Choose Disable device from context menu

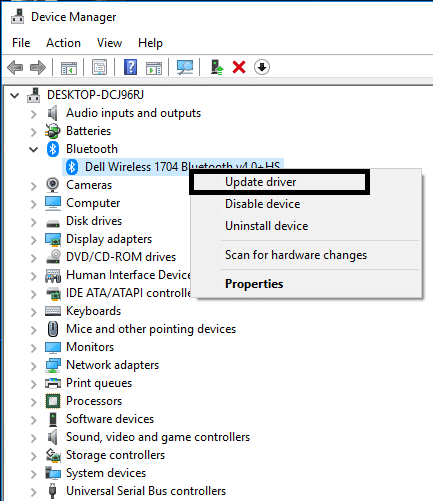[x=306, y=204]
